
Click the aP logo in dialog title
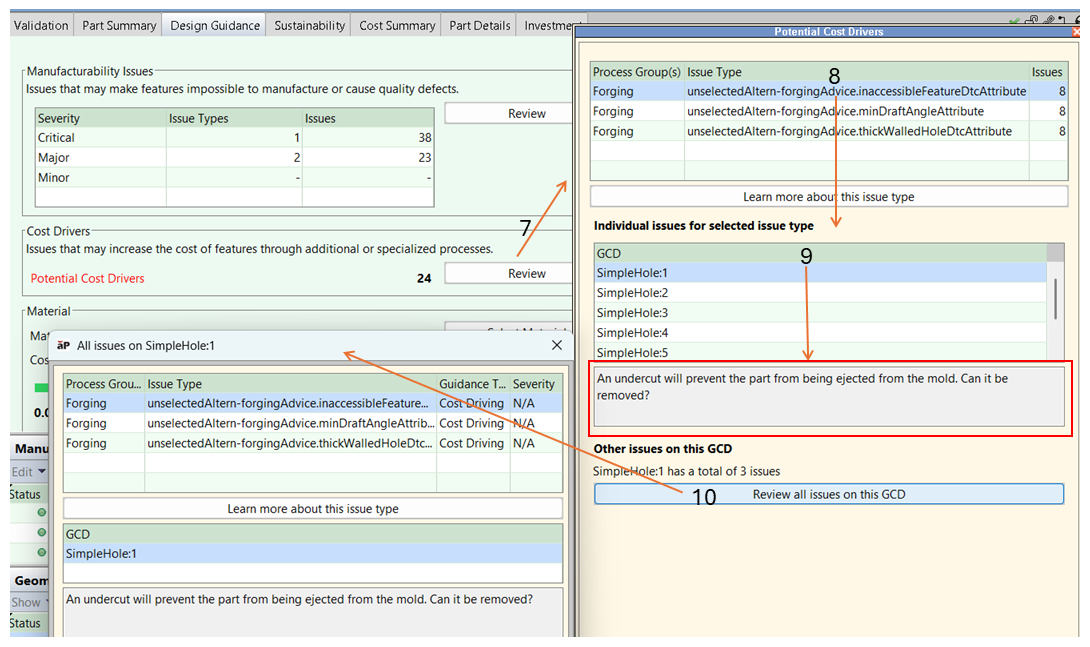[x=64, y=346]
